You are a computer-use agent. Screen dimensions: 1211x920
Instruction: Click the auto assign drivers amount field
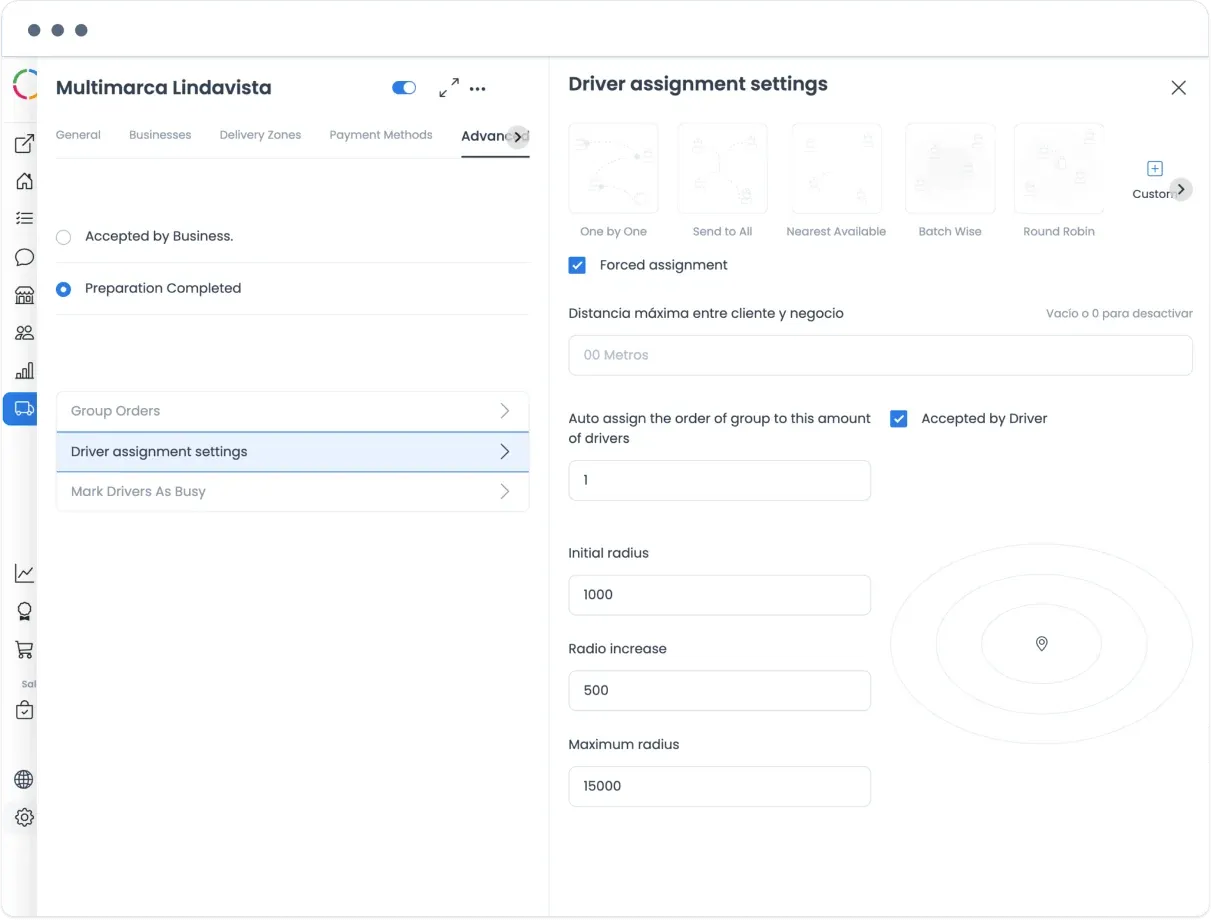(719, 480)
